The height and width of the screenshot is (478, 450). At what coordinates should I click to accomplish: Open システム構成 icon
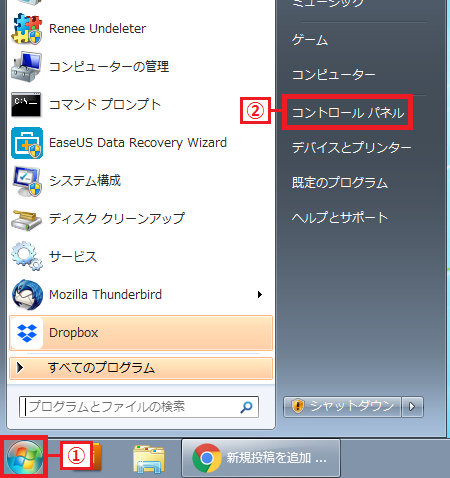[x=27, y=181]
